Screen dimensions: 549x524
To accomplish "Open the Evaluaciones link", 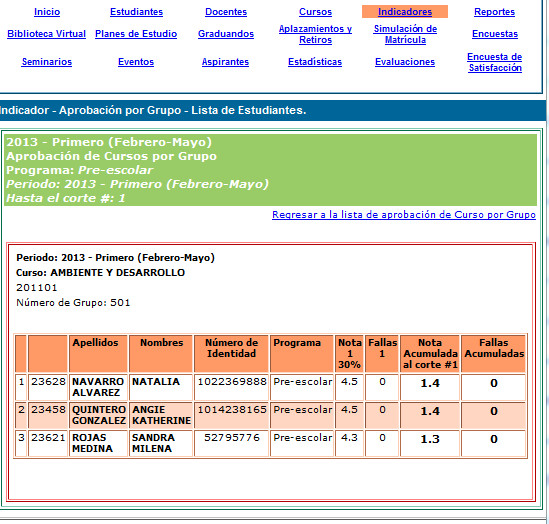I will pos(405,62).
